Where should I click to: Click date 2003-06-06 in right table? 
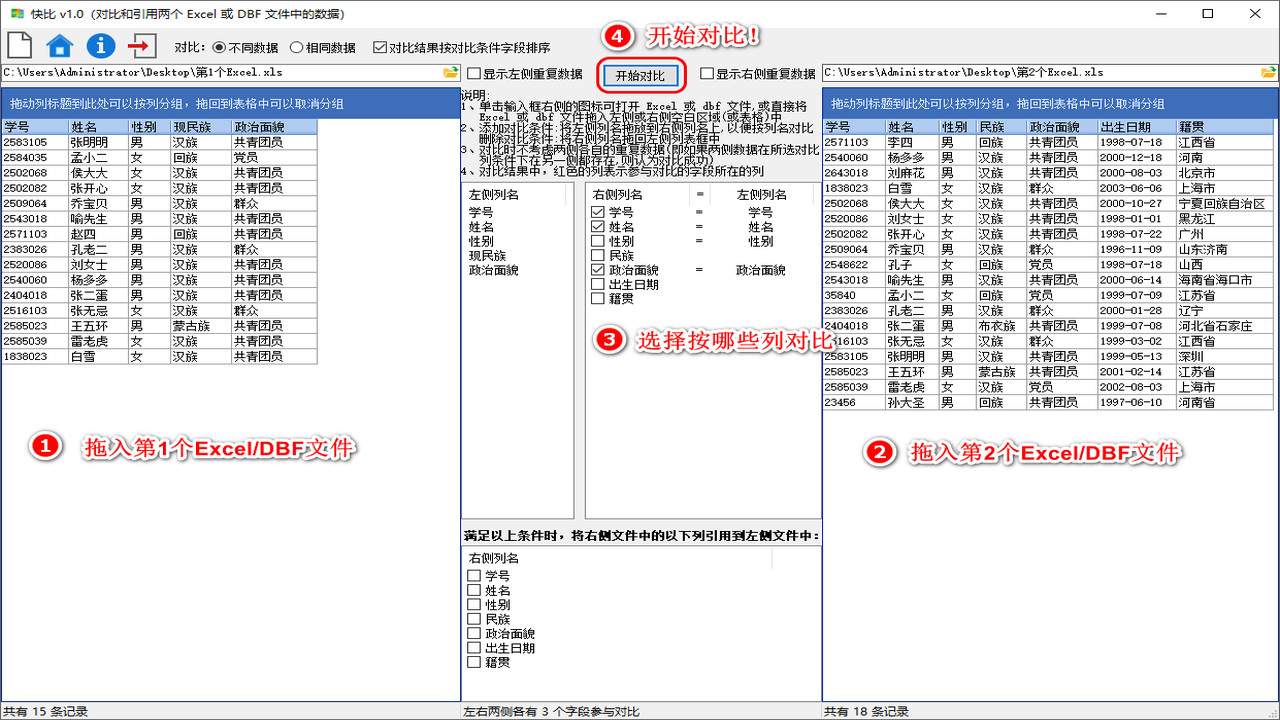[x=1136, y=188]
